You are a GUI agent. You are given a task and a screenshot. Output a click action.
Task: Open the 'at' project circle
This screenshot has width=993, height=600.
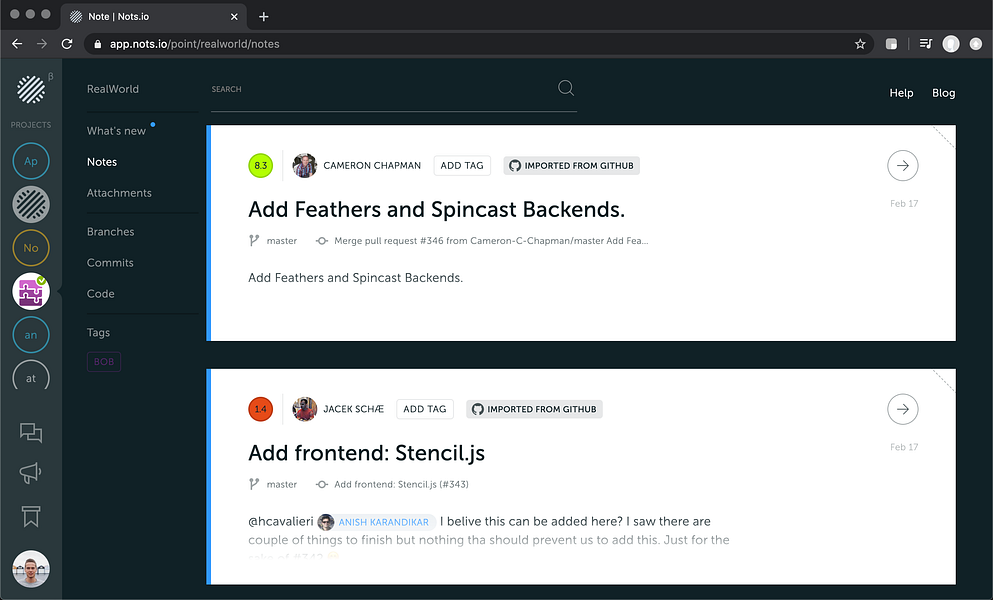(31, 377)
